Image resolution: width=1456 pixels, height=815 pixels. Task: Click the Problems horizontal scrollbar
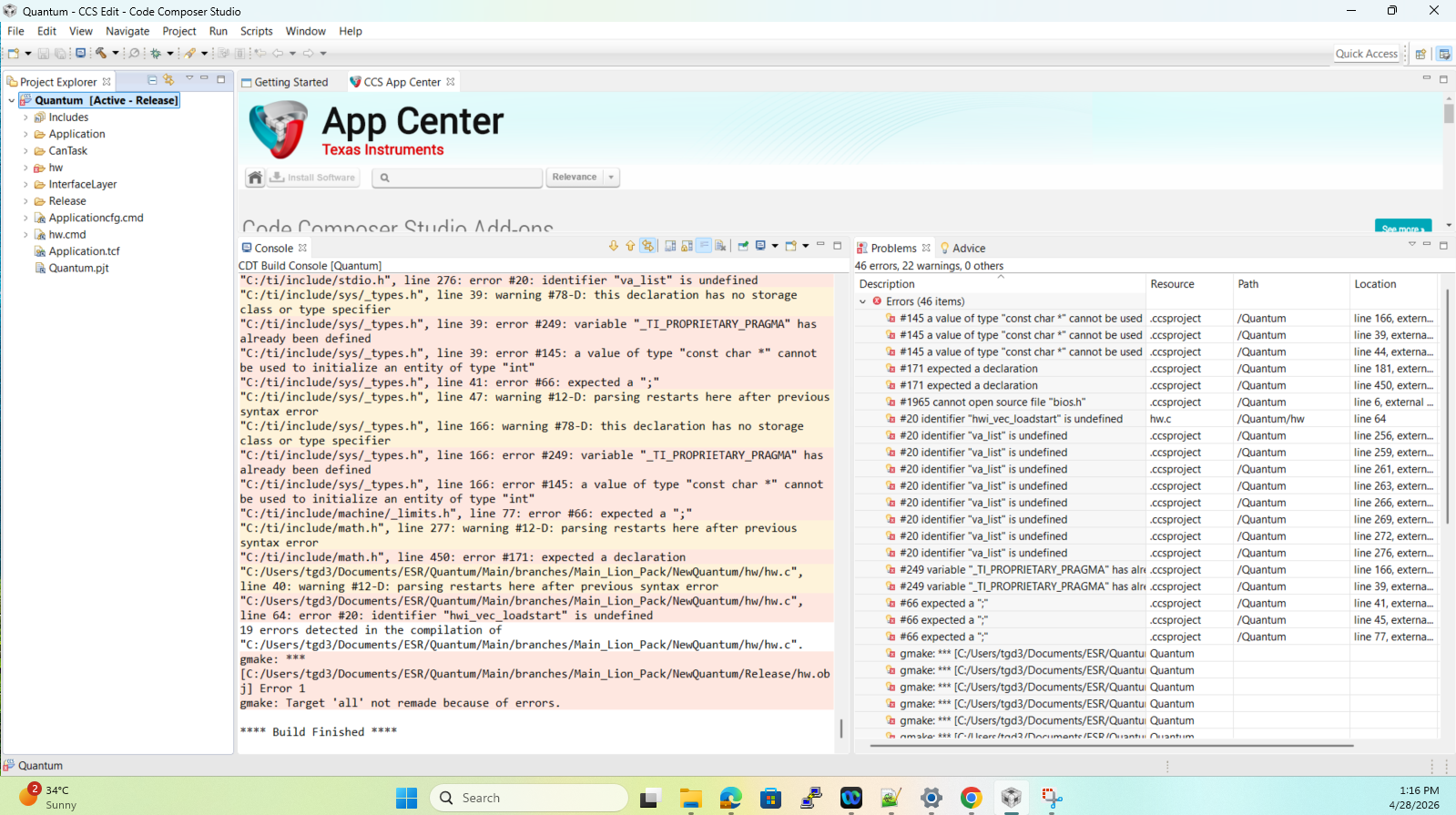click(x=1111, y=746)
